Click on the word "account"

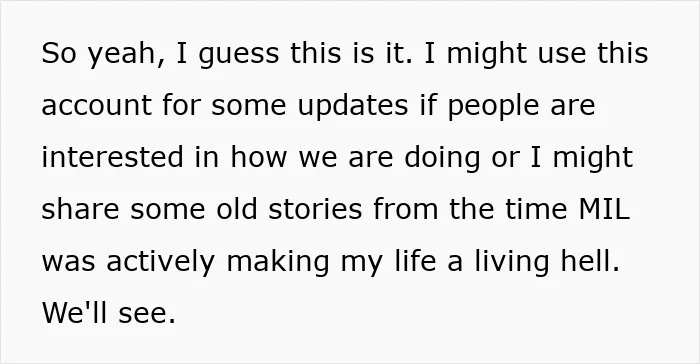coord(96,105)
